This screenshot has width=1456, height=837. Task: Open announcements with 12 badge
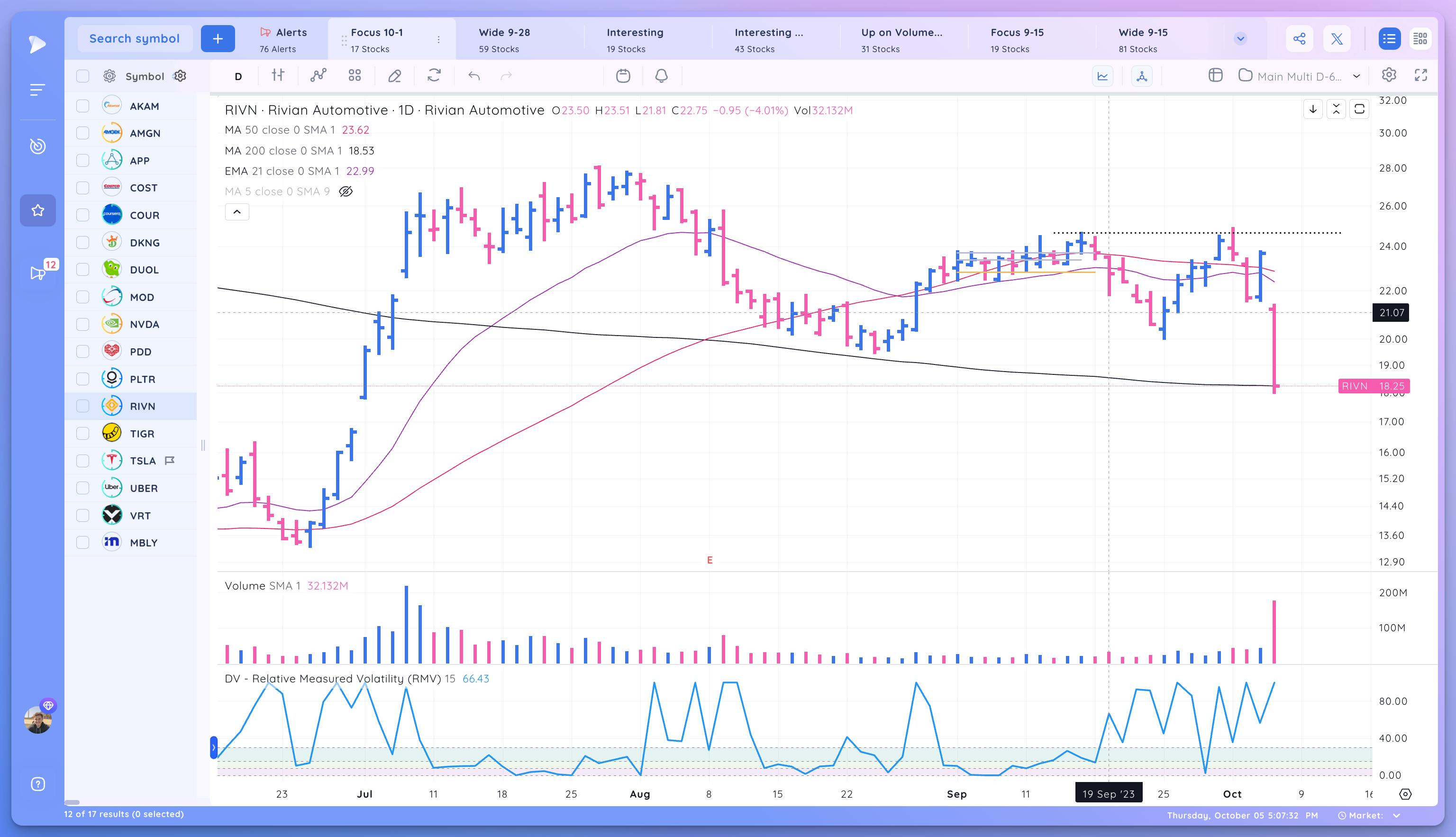point(38,273)
